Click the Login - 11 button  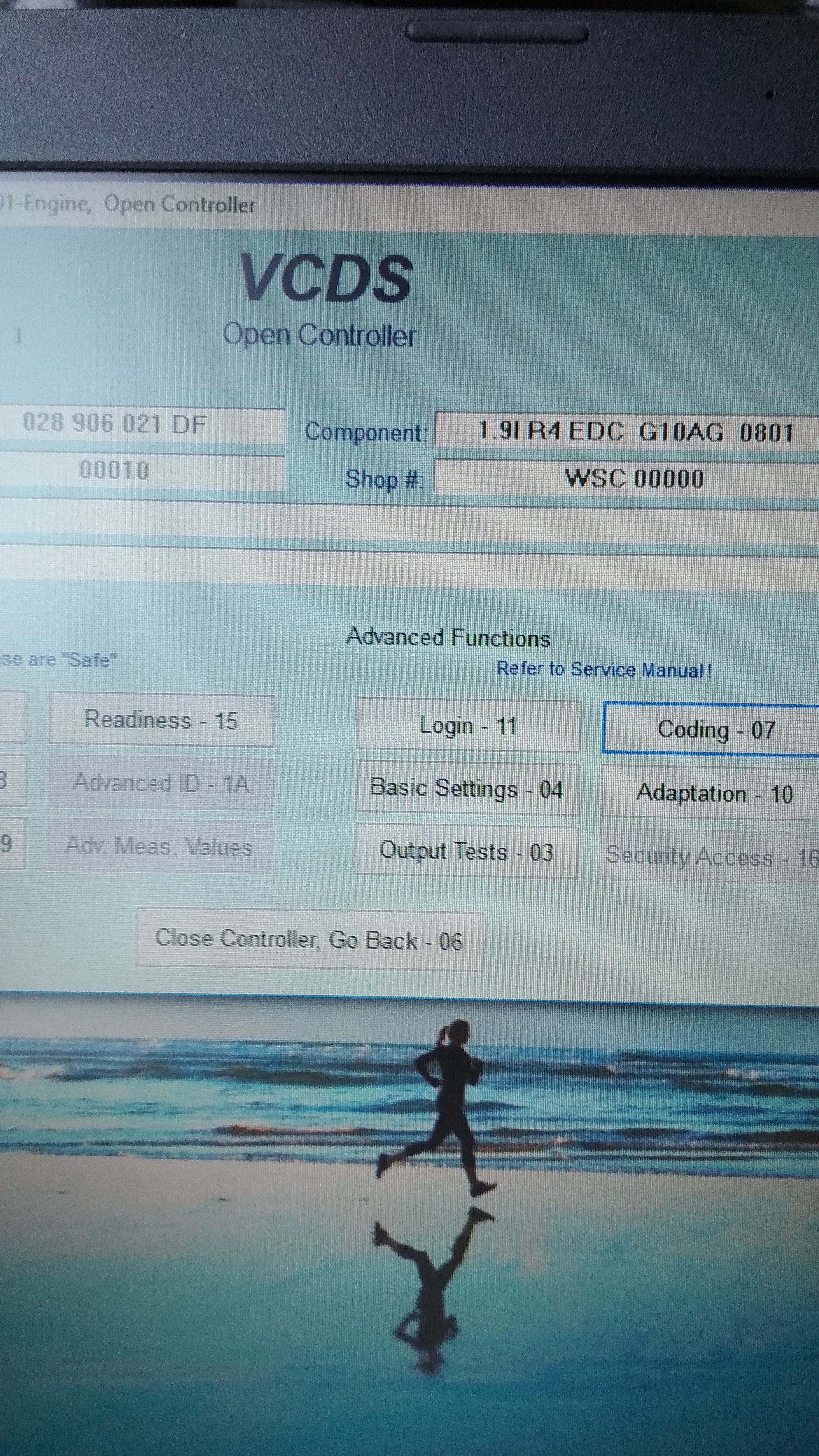click(x=468, y=726)
